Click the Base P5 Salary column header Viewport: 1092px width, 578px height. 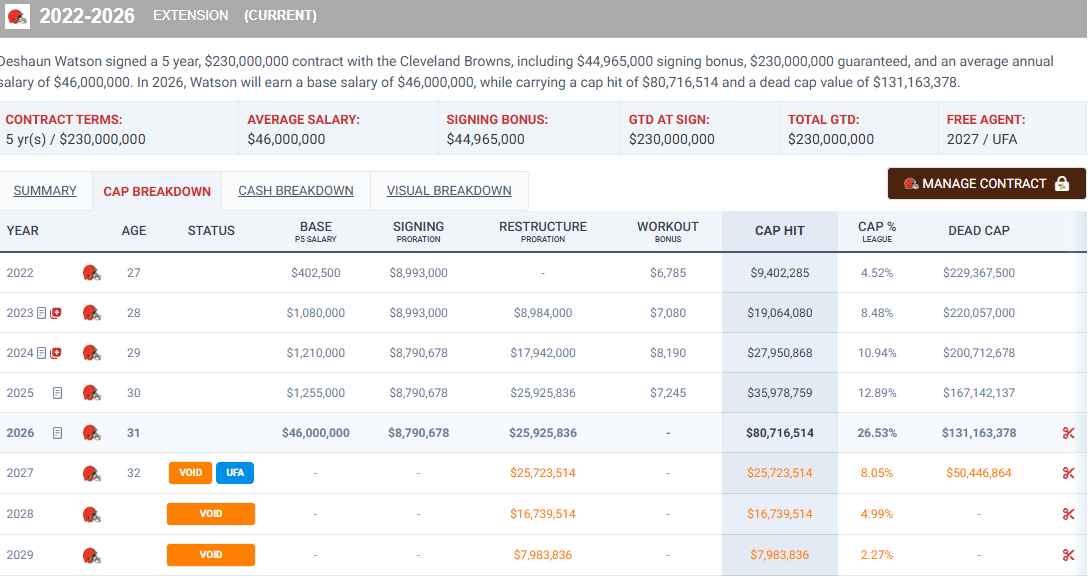315,231
